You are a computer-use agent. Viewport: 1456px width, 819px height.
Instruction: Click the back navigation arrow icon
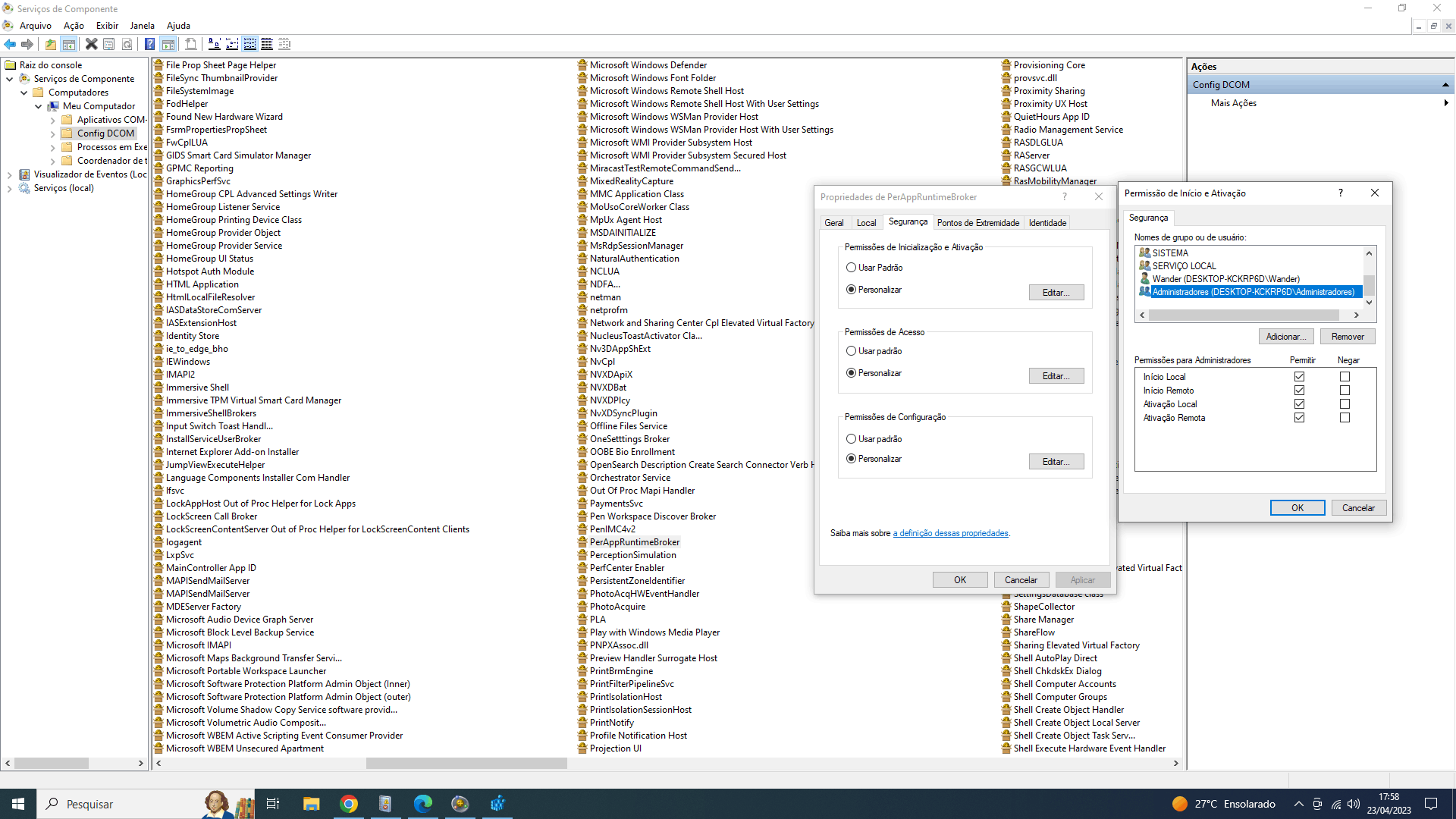10,43
